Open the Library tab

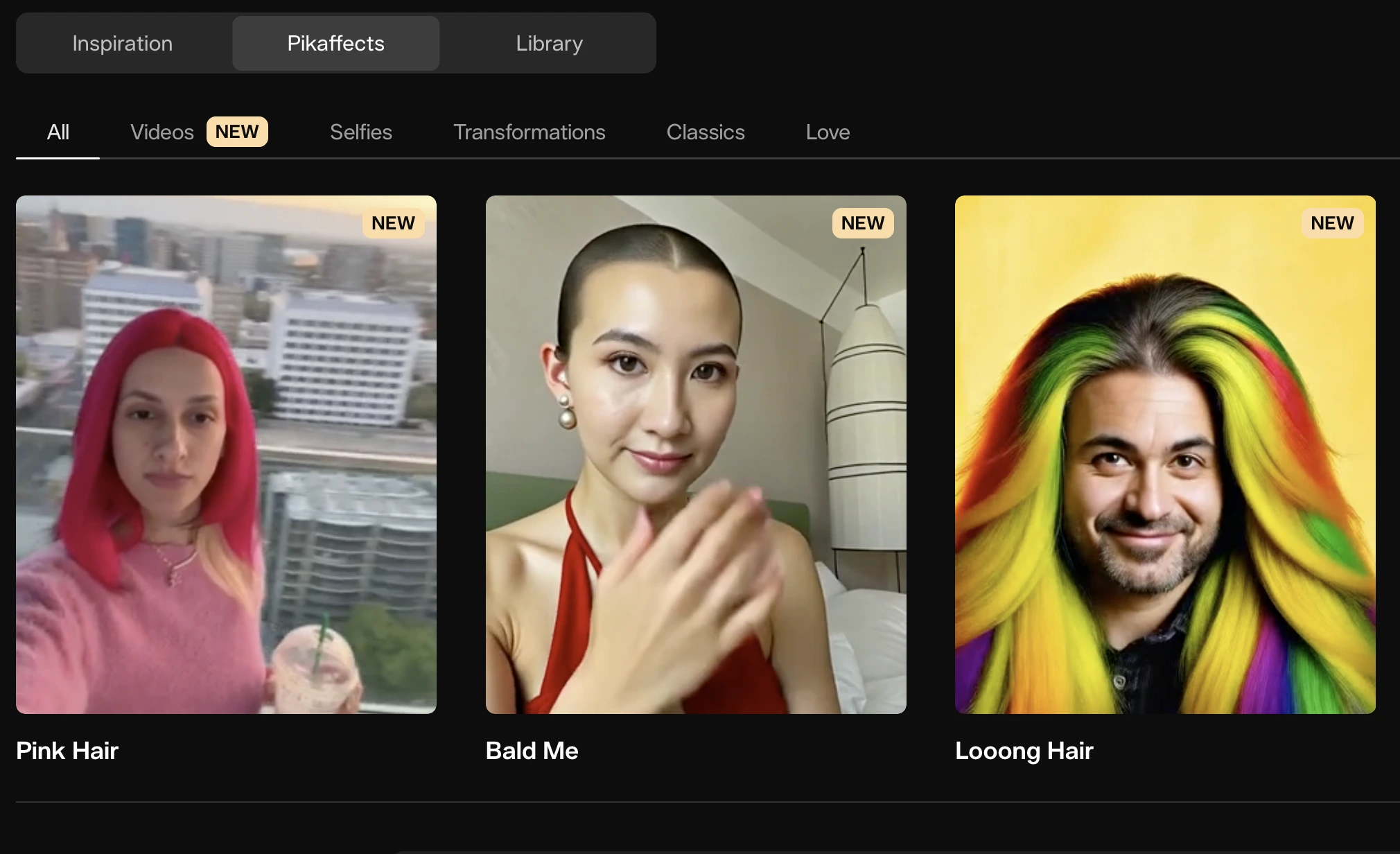pos(549,43)
